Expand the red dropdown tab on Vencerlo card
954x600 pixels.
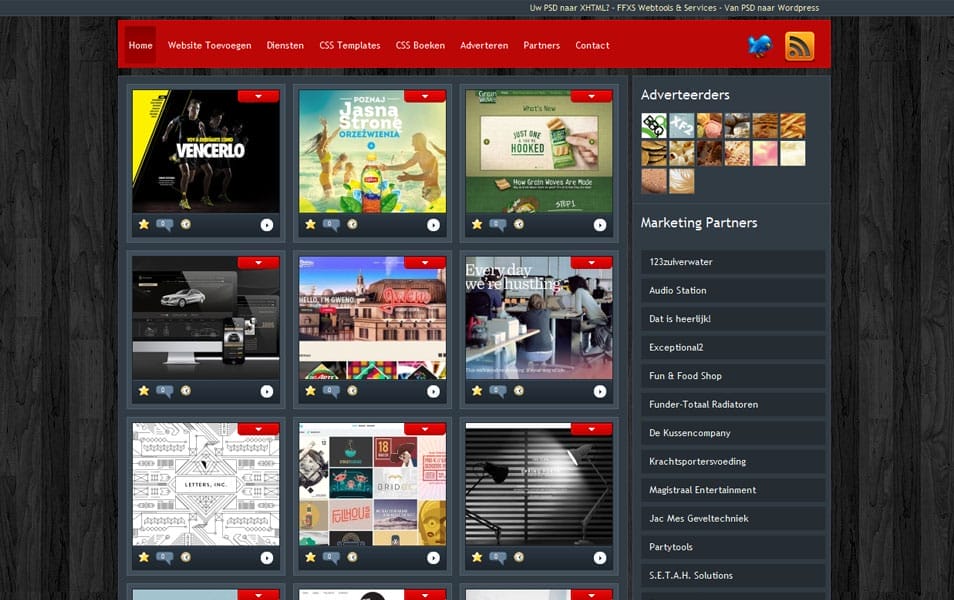click(x=259, y=96)
